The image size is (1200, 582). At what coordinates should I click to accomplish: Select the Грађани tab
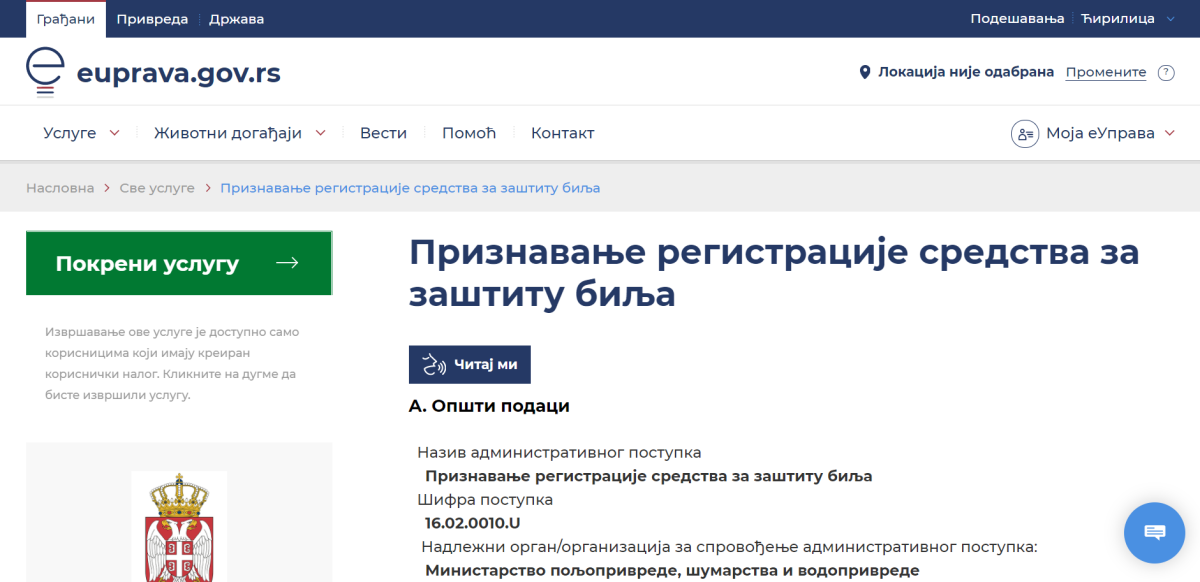[65, 18]
